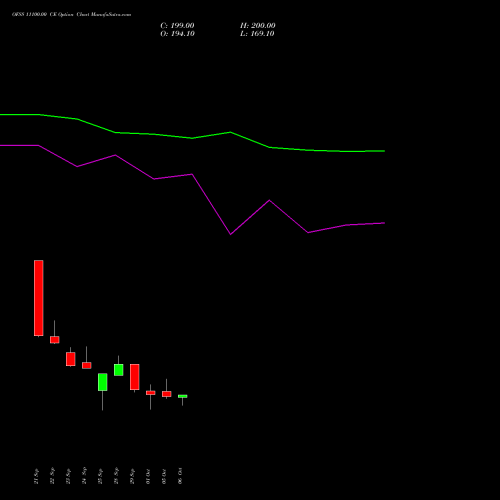
Task: Click the 01 Oct date axis label
Action: pos(148,476)
